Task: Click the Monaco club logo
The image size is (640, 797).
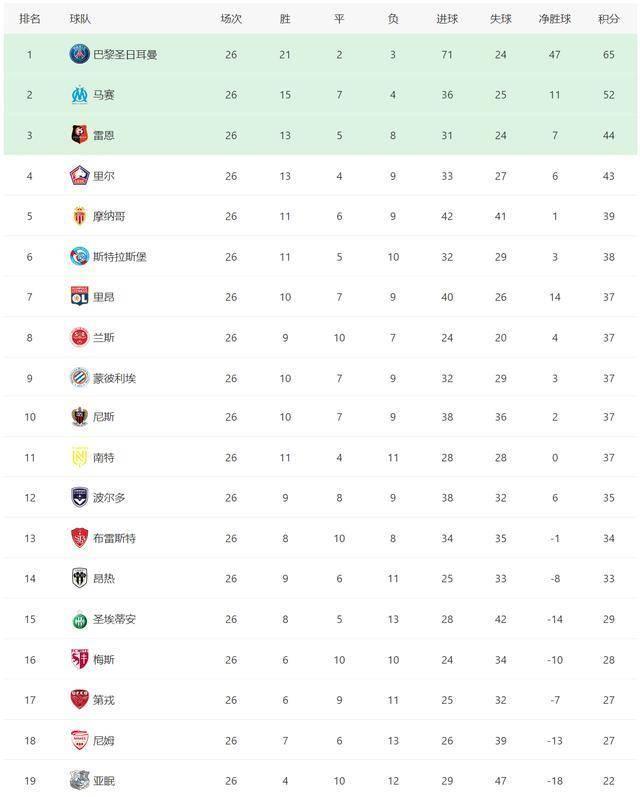Action: (x=79, y=216)
